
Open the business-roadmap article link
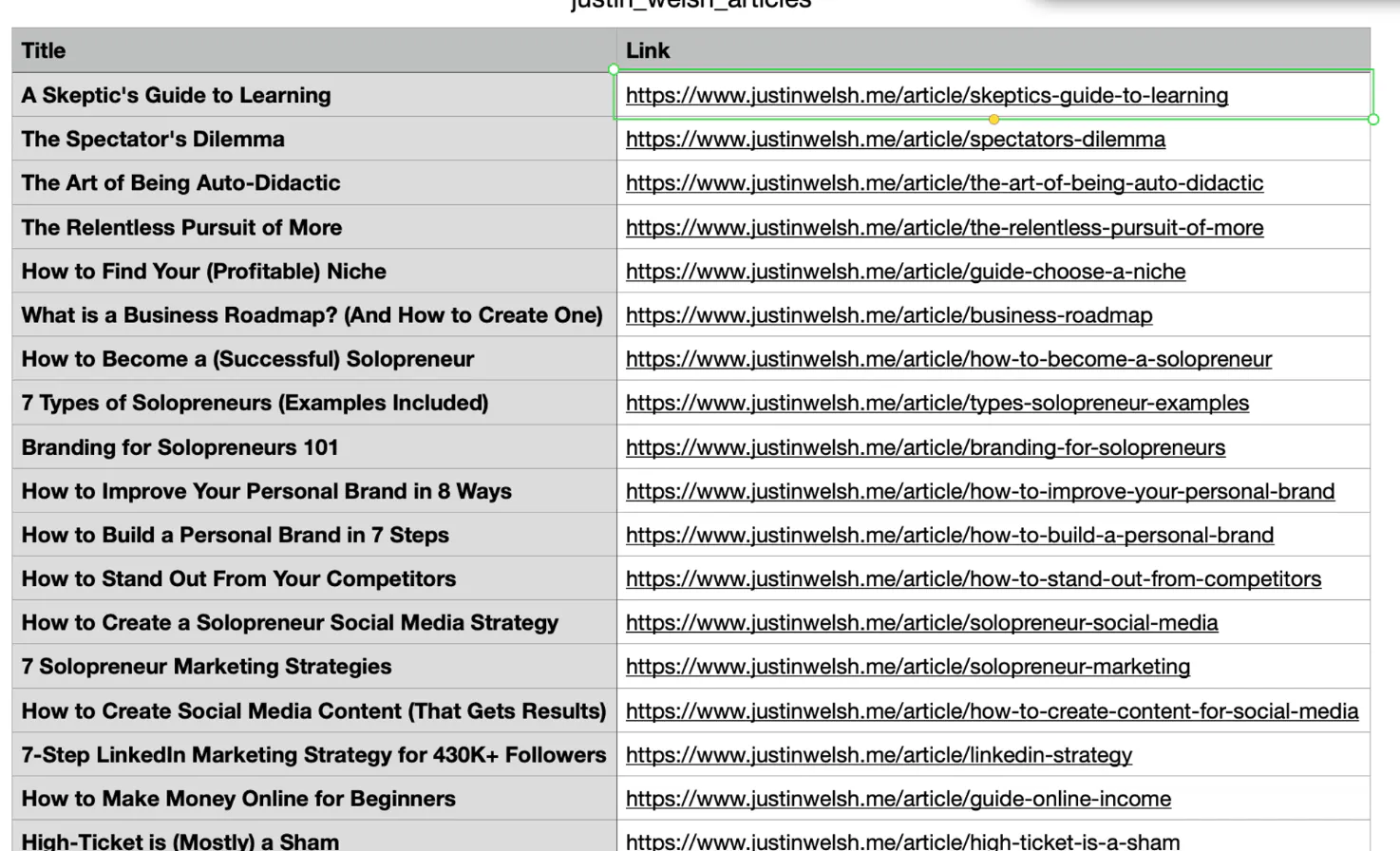[x=889, y=315]
